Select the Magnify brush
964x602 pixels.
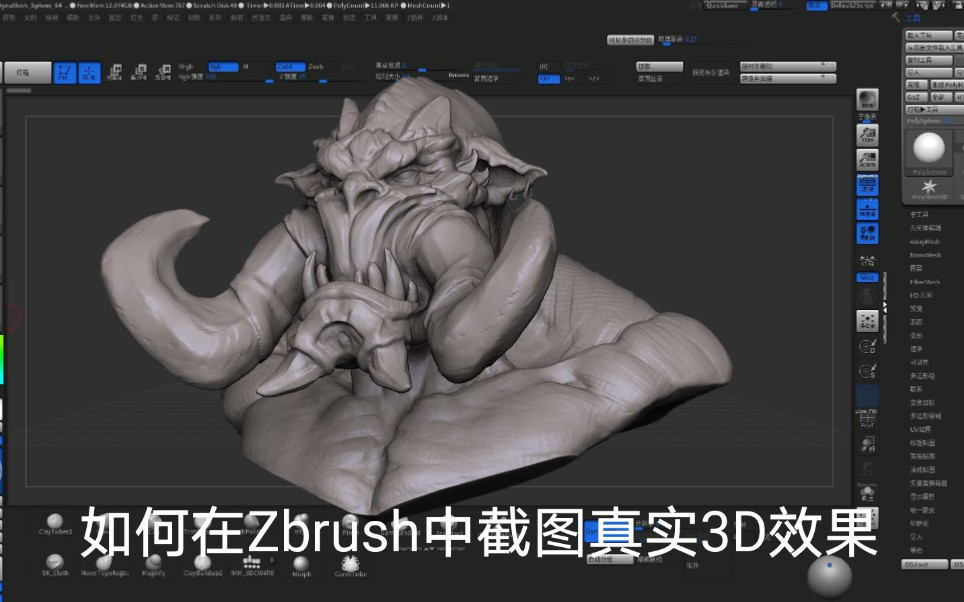154,565
